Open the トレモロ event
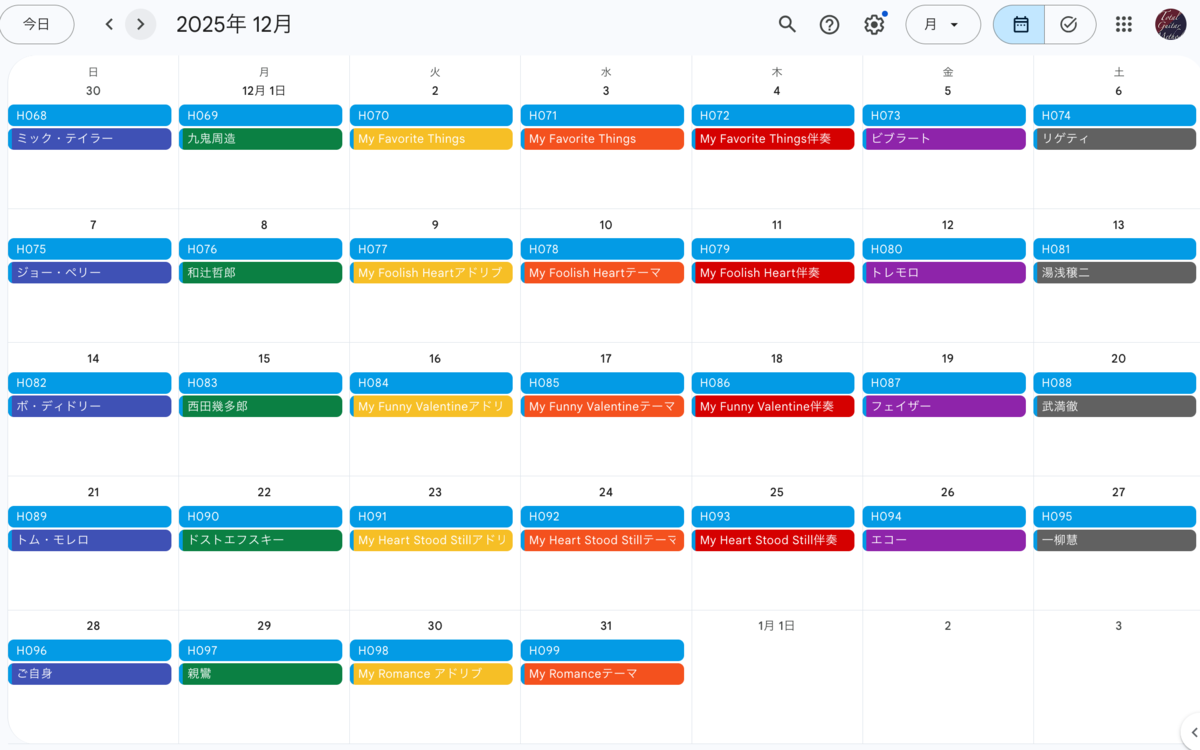The width and height of the screenshot is (1200, 750). pos(944,273)
